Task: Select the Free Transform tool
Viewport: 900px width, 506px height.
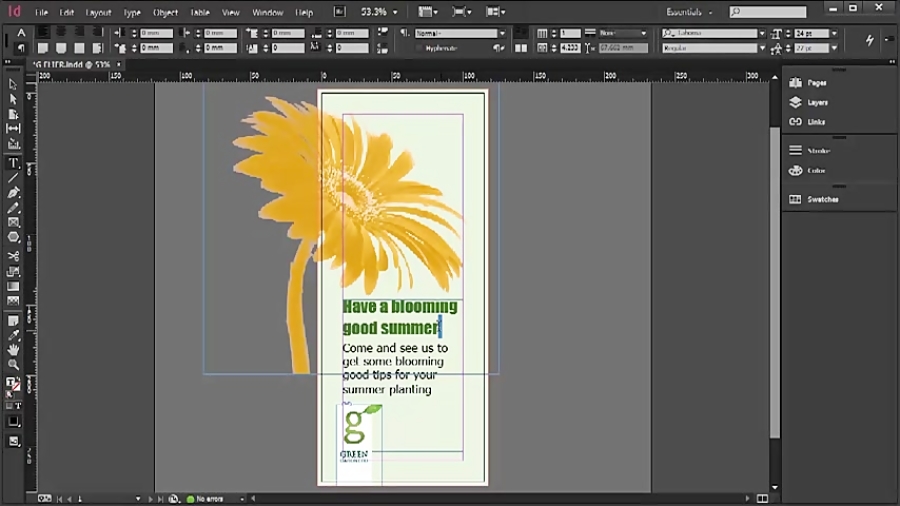Action: (13, 271)
